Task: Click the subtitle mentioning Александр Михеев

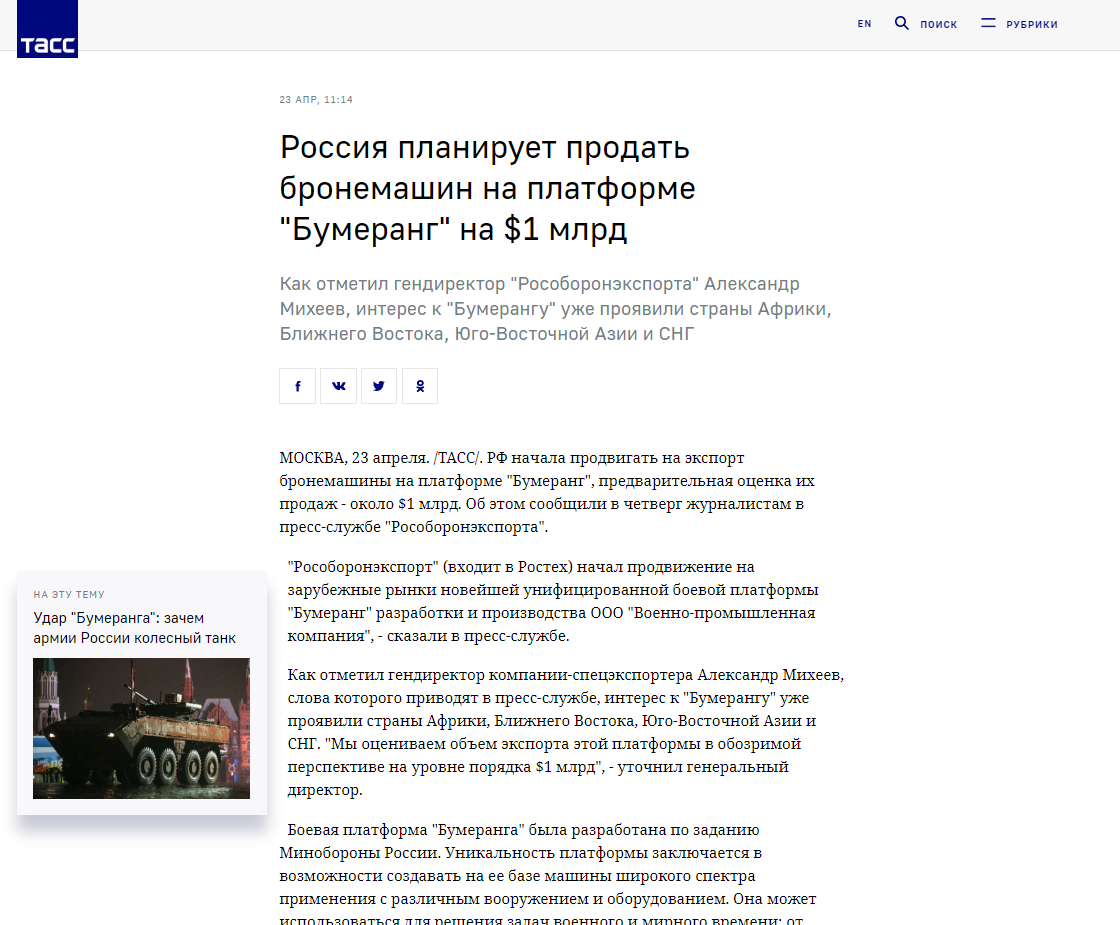Action: click(555, 309)
